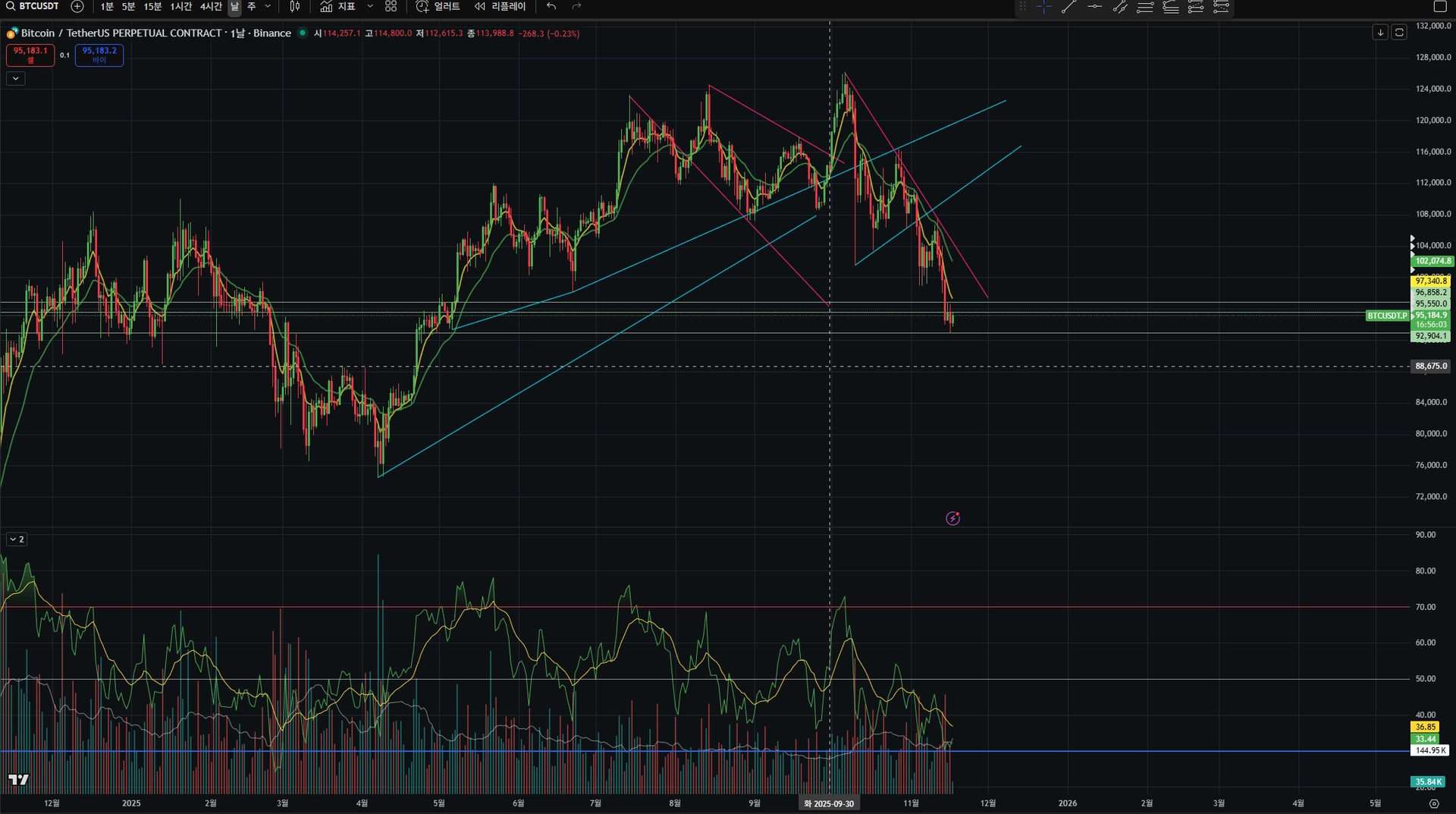Viewport: 1456px width, 814px height.
Task: Create an 얼러트 alert
Action: [x=438, y=6]
